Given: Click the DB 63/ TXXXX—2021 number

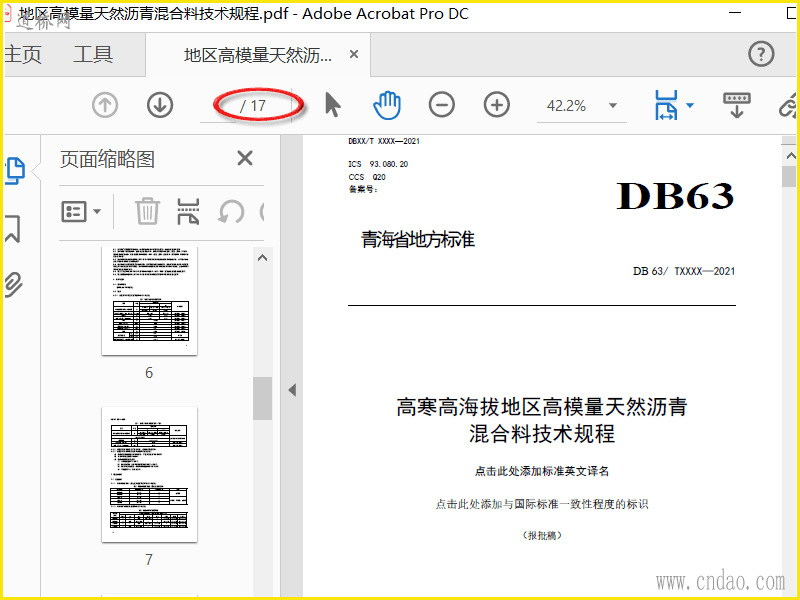Looking at the screenshot, I should coord(684,271).
